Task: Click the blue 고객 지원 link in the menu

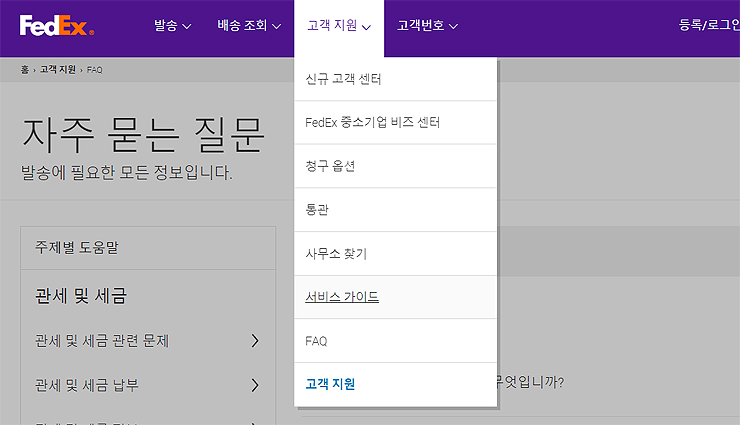Action: (330, 384)
